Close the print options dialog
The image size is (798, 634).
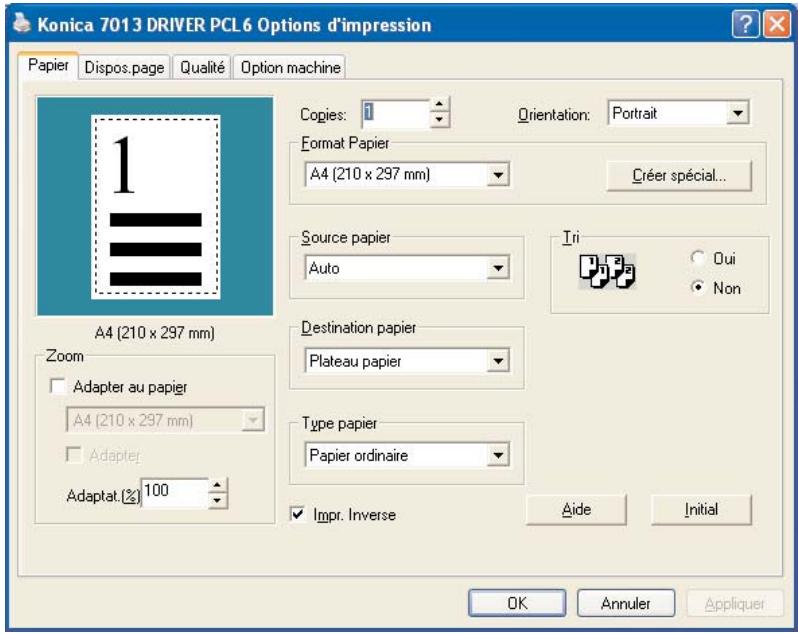(x=777, y=24)
